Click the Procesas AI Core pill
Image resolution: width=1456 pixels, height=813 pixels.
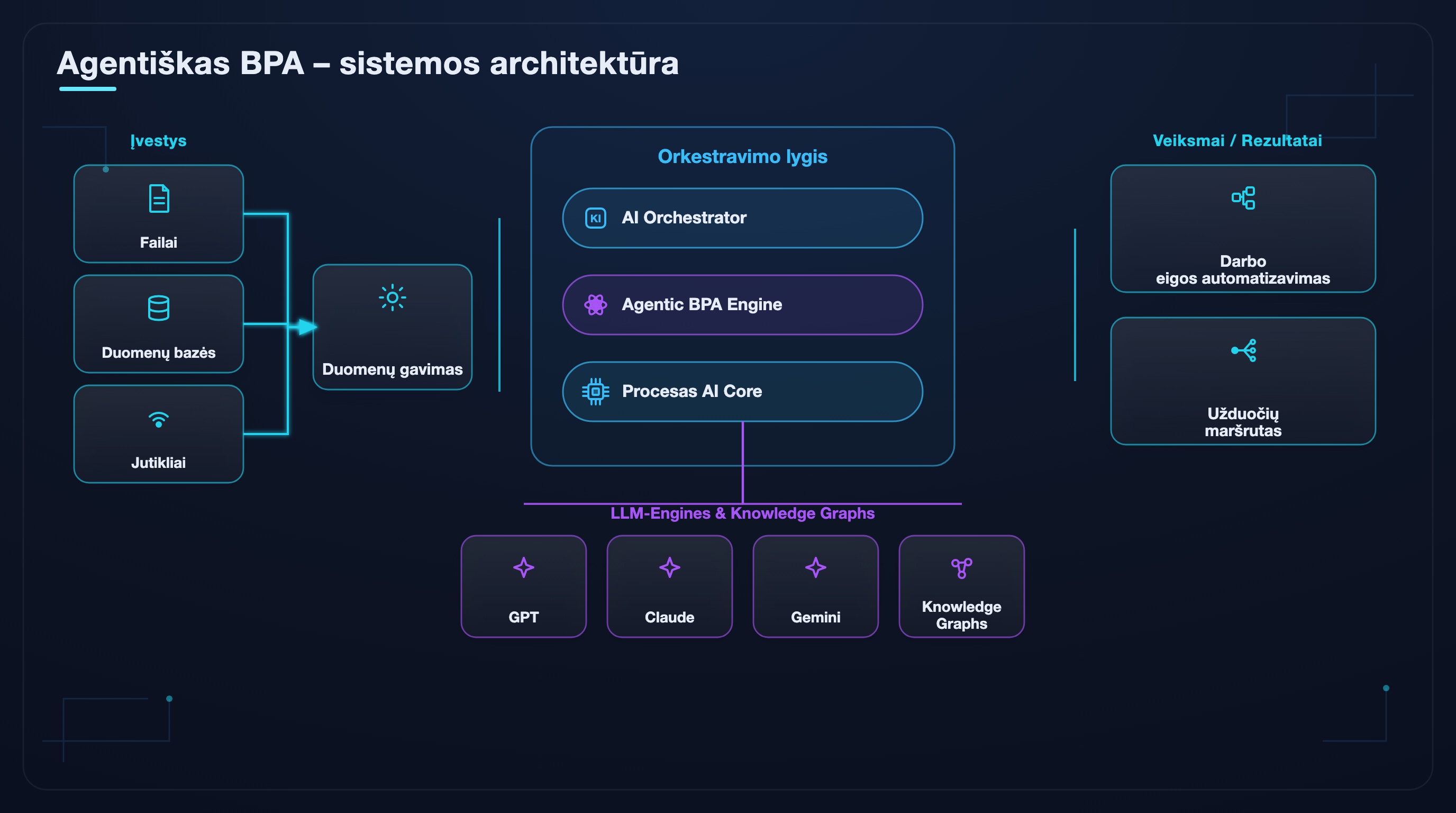(x=742, y=391)
